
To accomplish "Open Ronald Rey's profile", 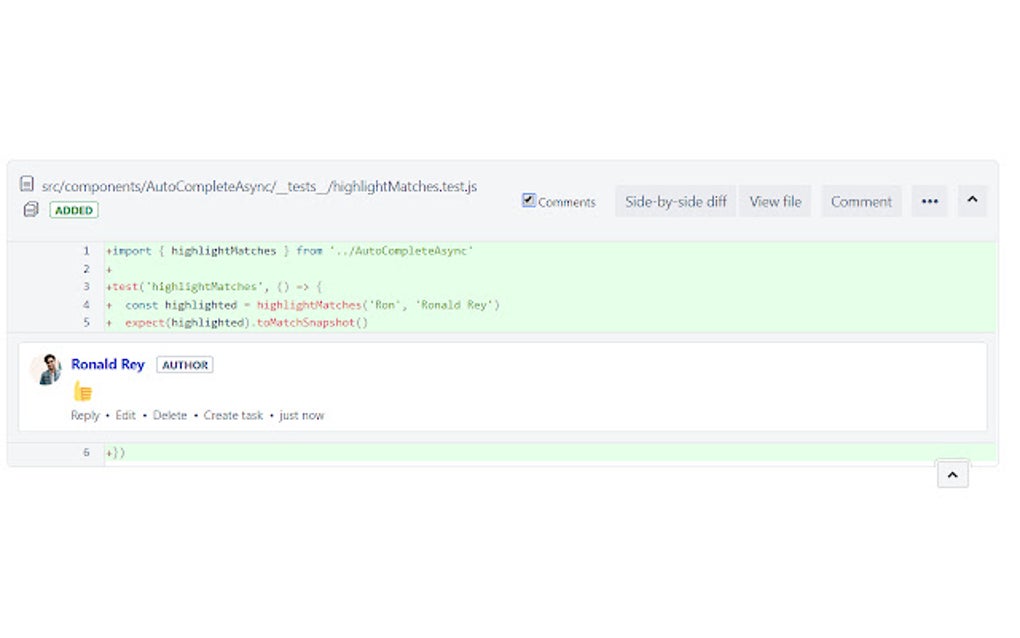I will click(107, 364).
